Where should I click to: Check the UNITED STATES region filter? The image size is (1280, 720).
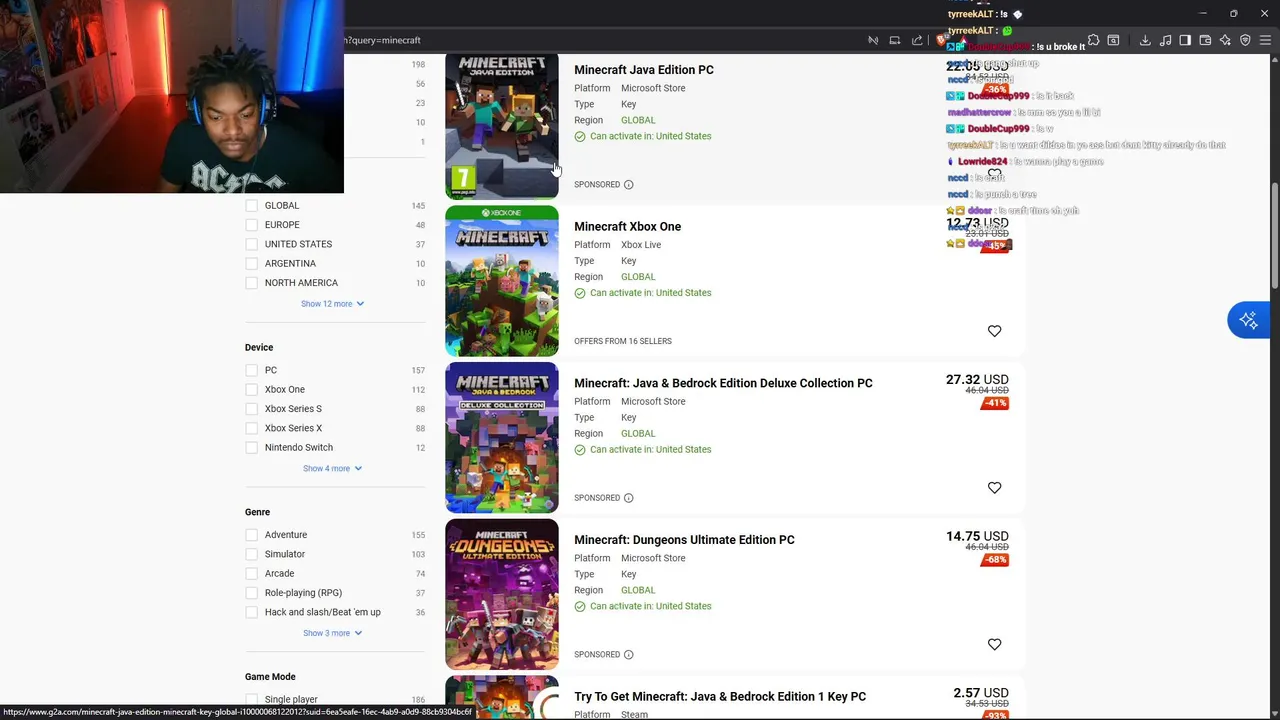252,244
